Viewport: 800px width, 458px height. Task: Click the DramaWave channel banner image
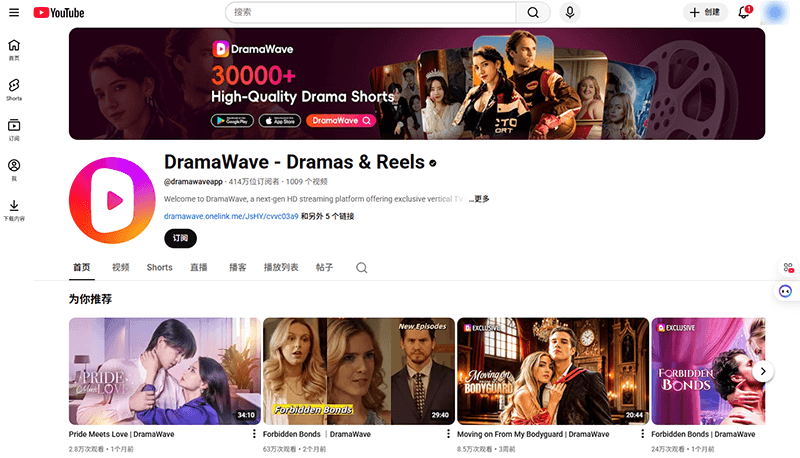[417, 84]
